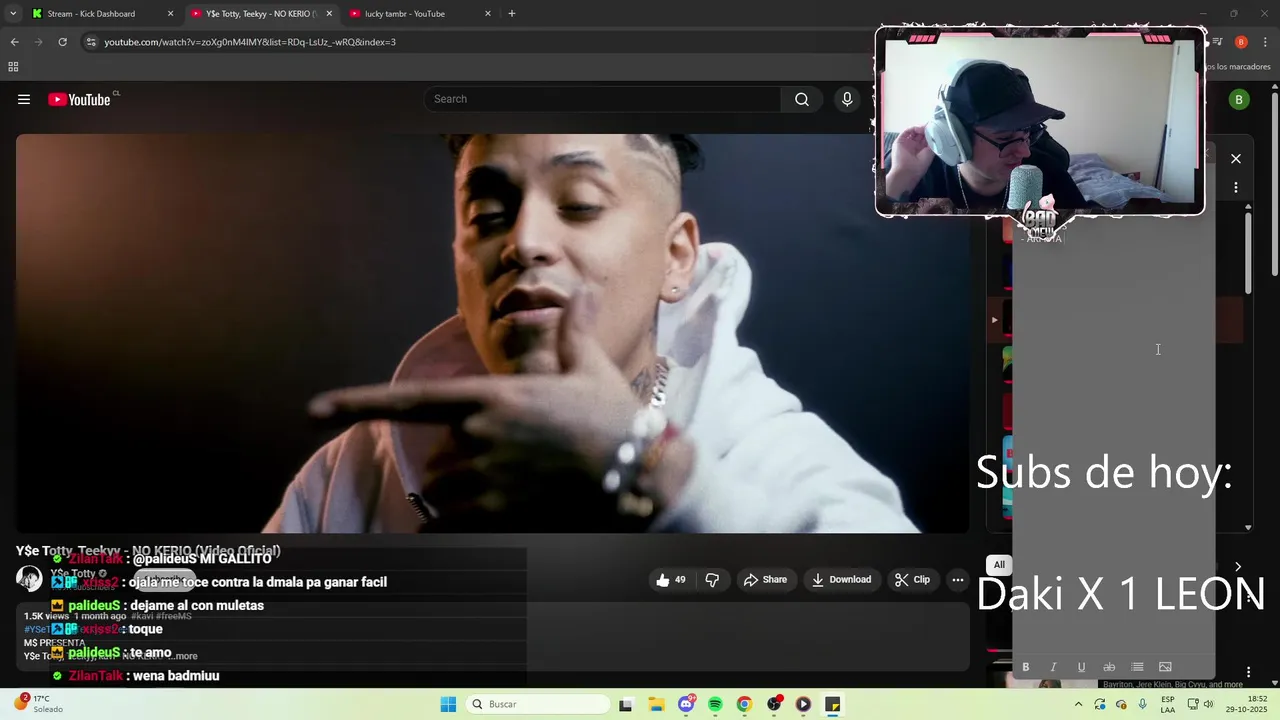Screen dimensions: 1280x720
Task: Toggle underline in sticky note
Action: pos(1081,667)
